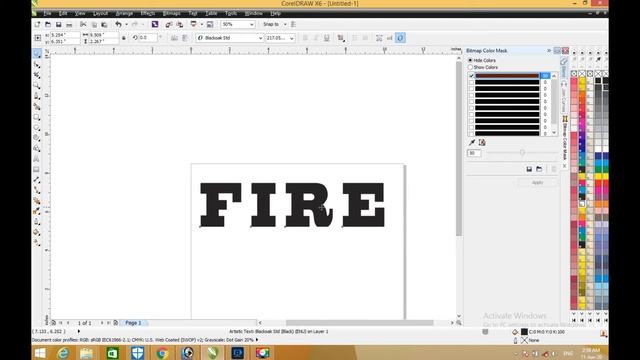Image resolution: width=640 pixels, height=360 pixels.
Task: Switch to the Page 1 tab
Action: [x=133, y=323]
